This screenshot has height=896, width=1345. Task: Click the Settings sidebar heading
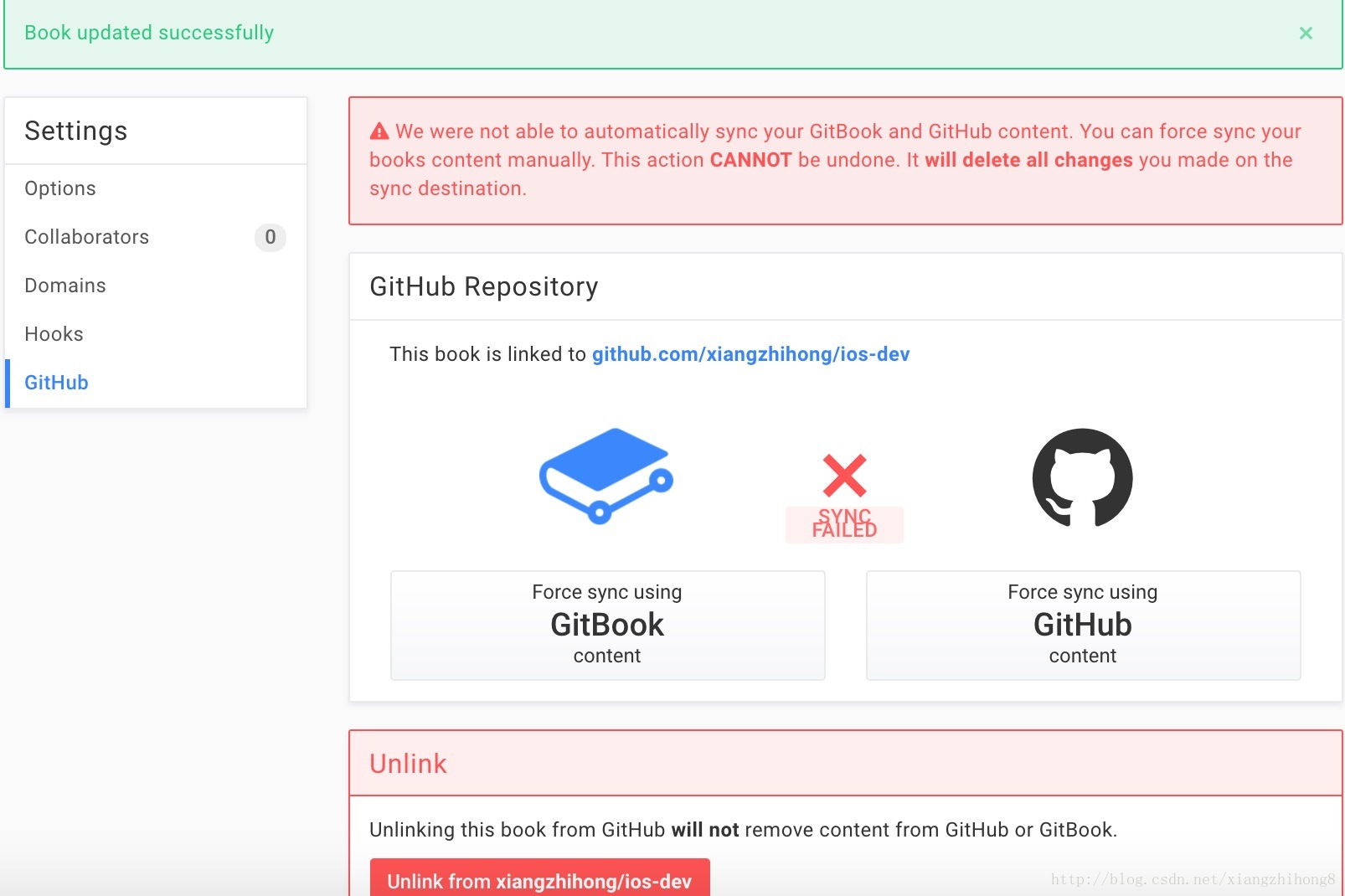coord(75,131)
